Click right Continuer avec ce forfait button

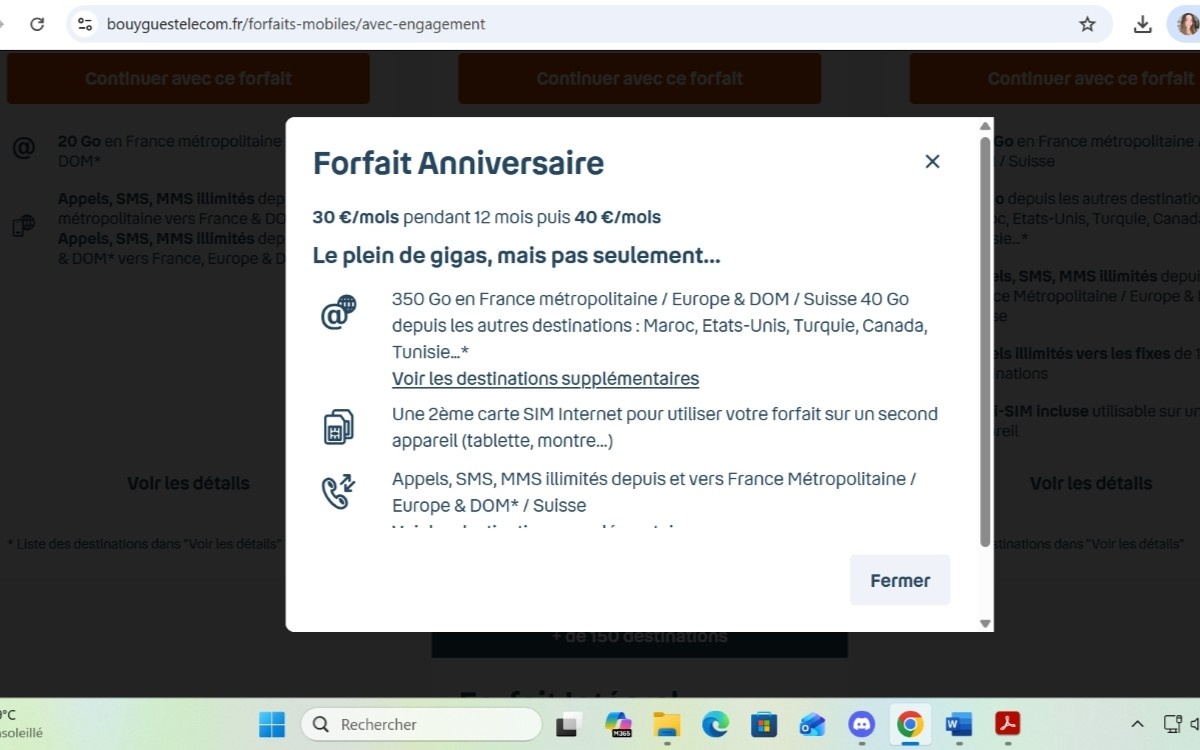(x=1055, y=78)
